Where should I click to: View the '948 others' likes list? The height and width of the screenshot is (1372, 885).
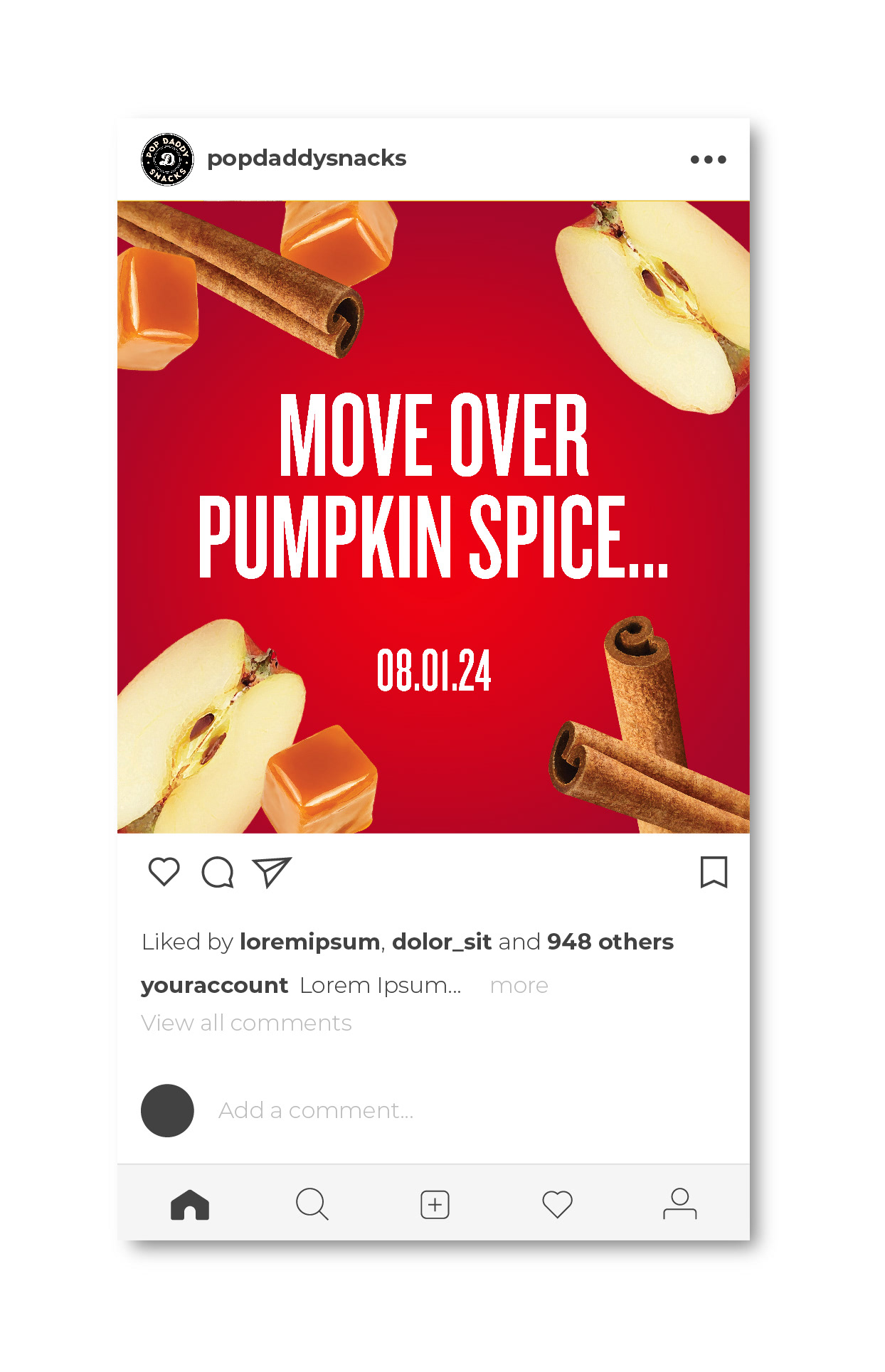point(610,942)
